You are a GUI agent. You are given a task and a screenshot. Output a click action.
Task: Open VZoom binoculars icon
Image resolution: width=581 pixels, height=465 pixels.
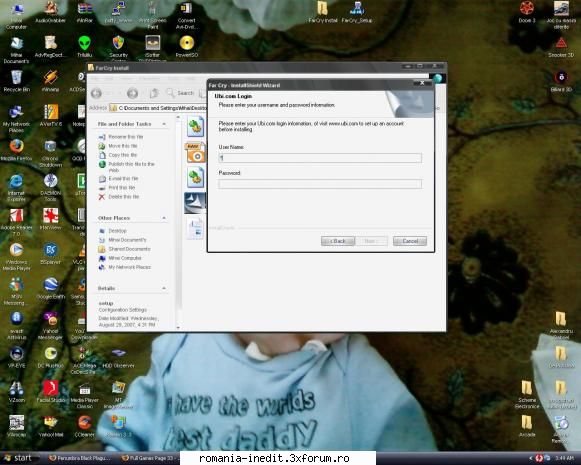[x=16, y=388]
